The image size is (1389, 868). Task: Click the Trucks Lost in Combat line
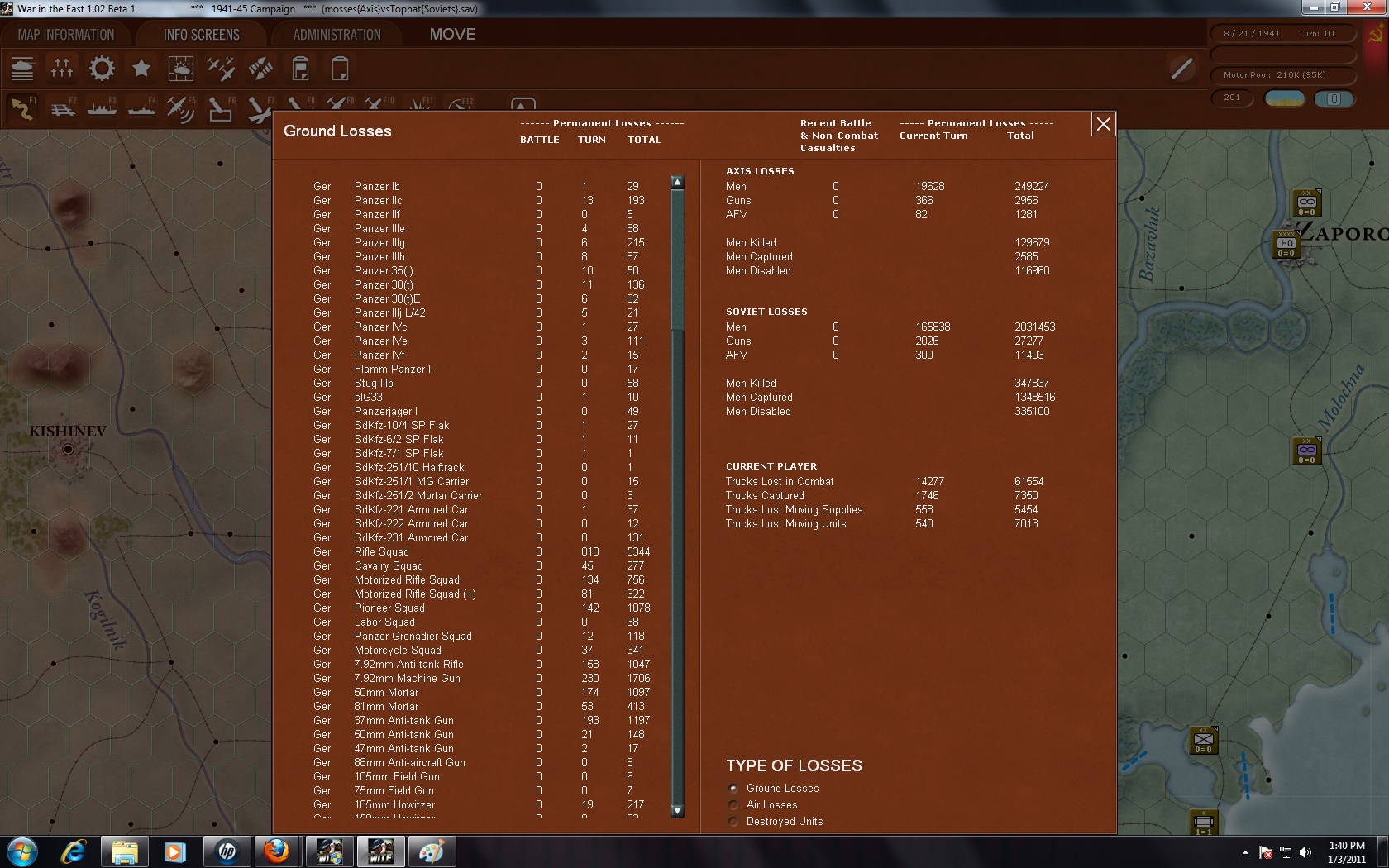point(885,482)
